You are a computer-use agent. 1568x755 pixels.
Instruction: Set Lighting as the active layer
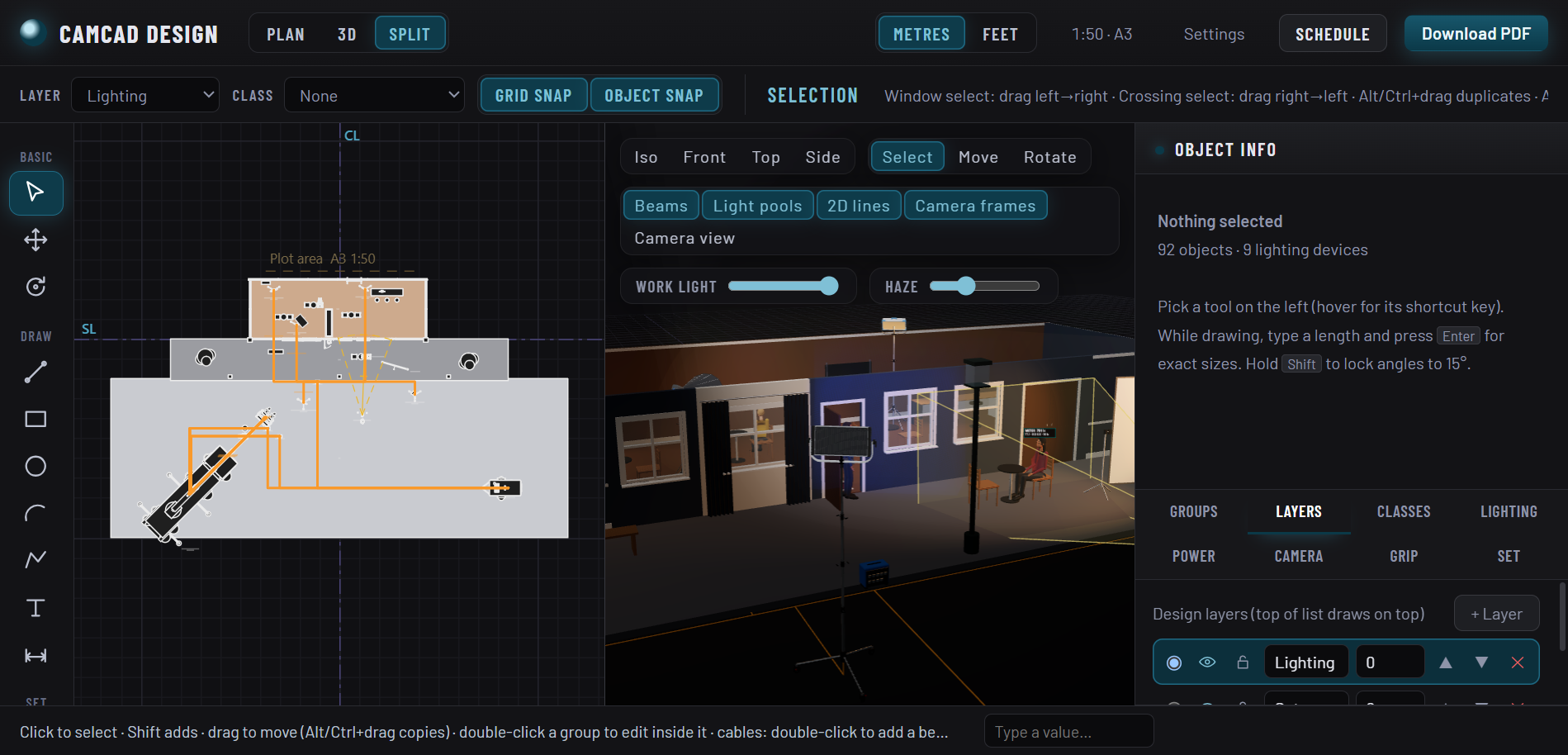[x=1174, y=662]
